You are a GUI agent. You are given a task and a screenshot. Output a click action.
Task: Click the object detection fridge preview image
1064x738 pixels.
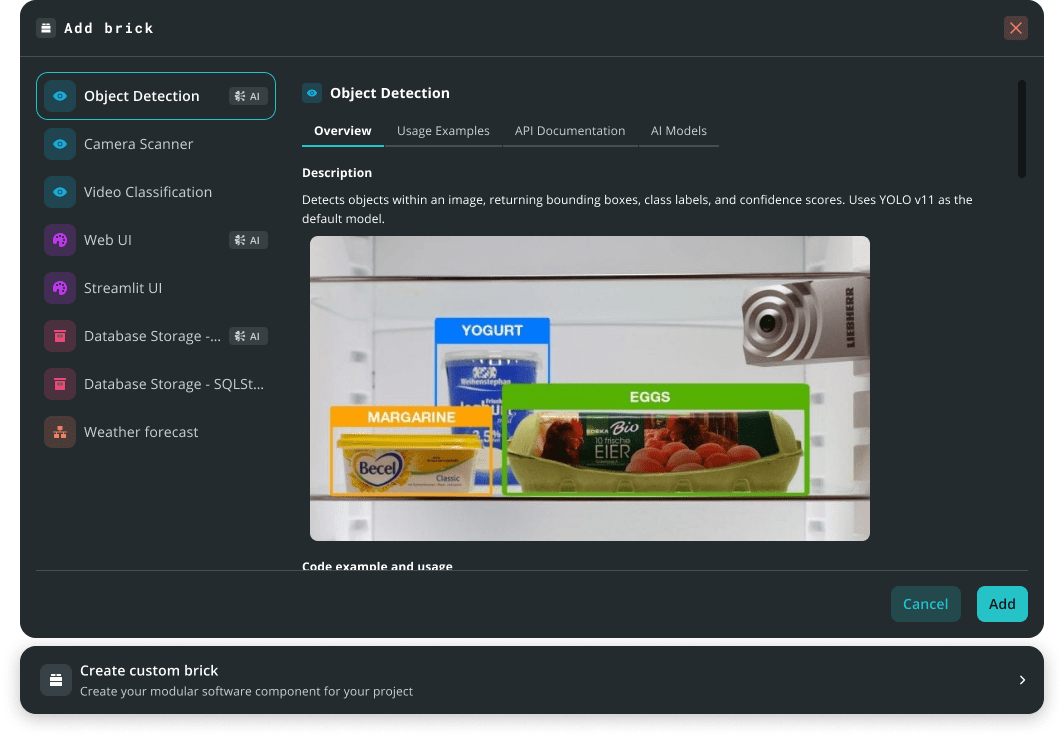[x=590, y=388]
